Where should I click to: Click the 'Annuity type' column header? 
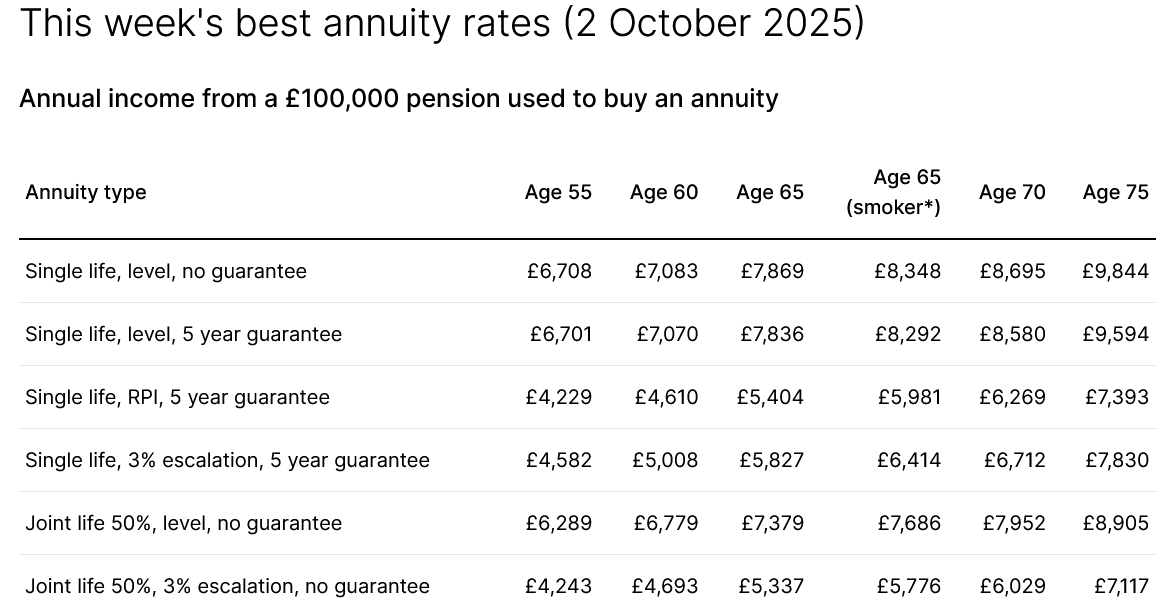pyautogui.click(x=86, y=192)
